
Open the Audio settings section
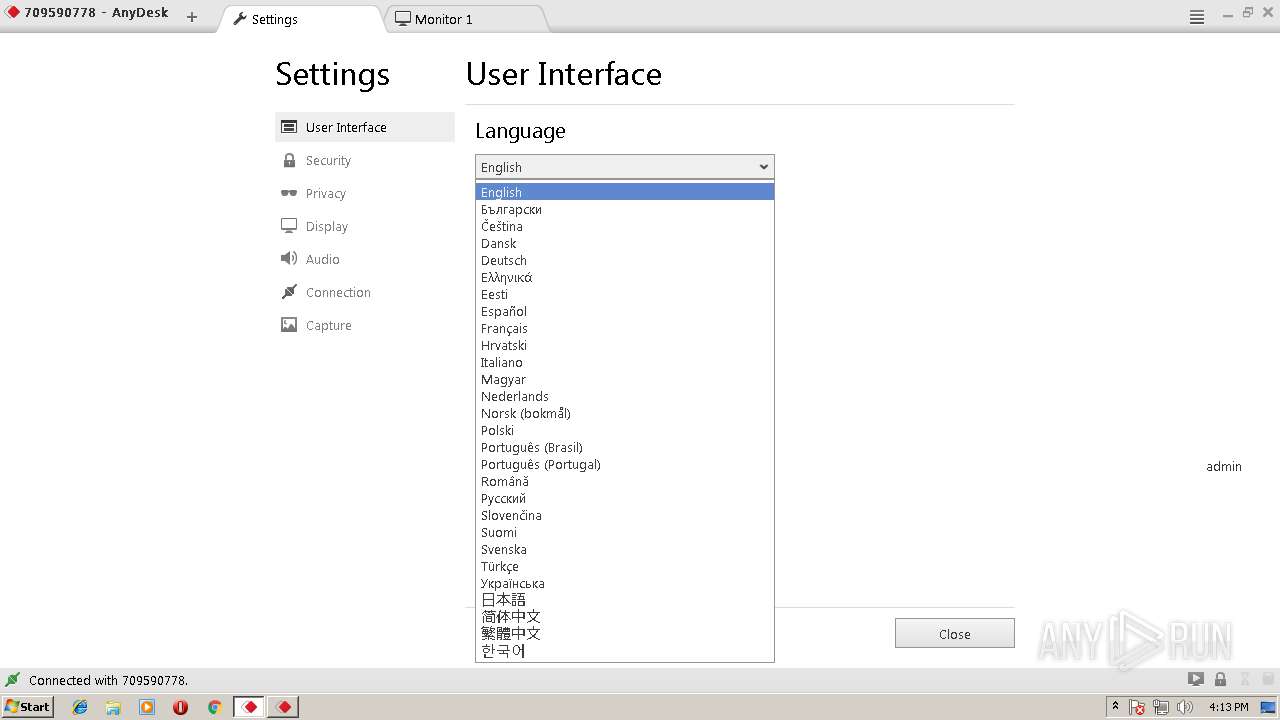click(x=365, y=259)
